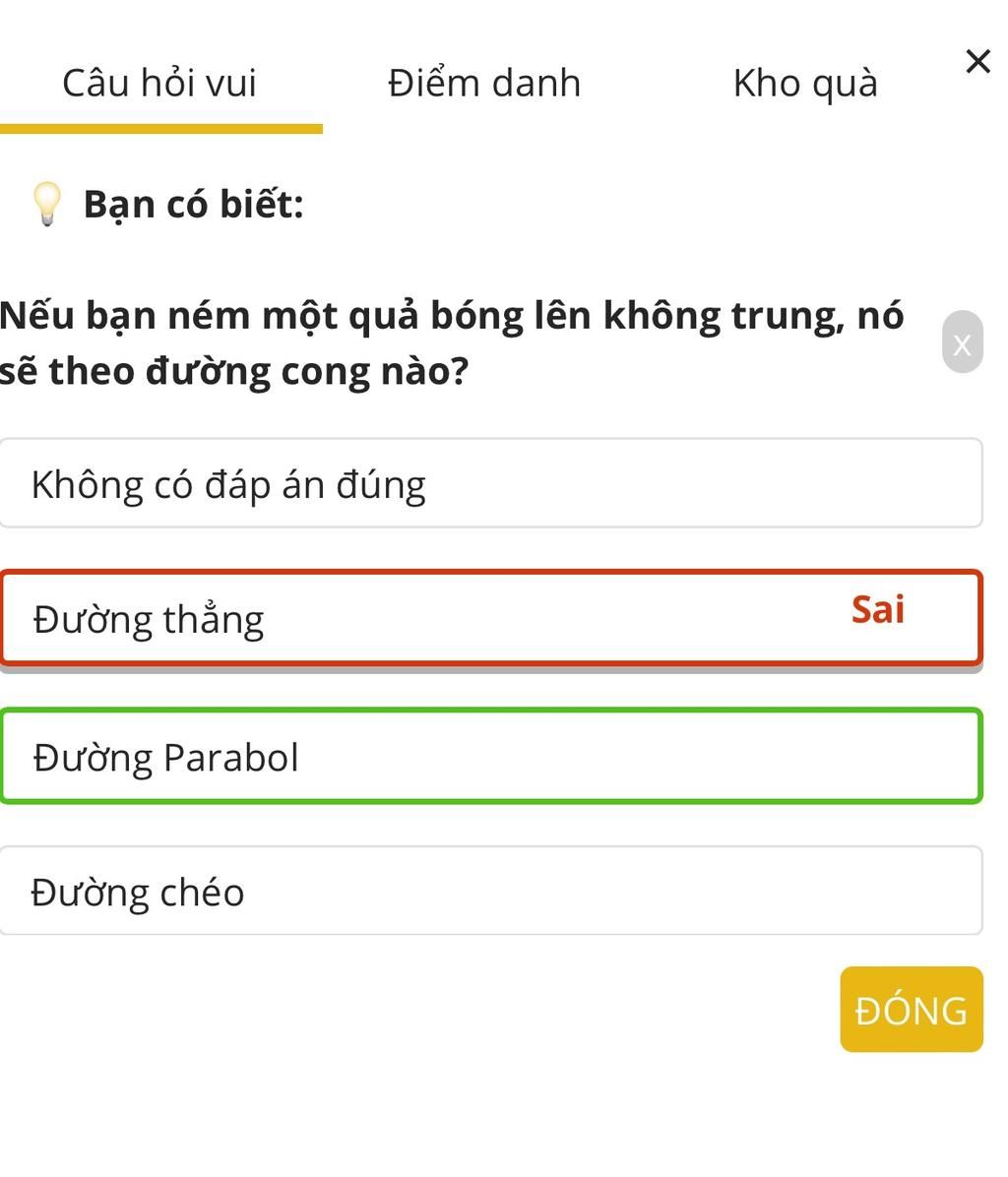1008x1177 pixels.
Task: Pick the Đường Parabol answer
Action: pyautogui.click(x=490, y=756)
